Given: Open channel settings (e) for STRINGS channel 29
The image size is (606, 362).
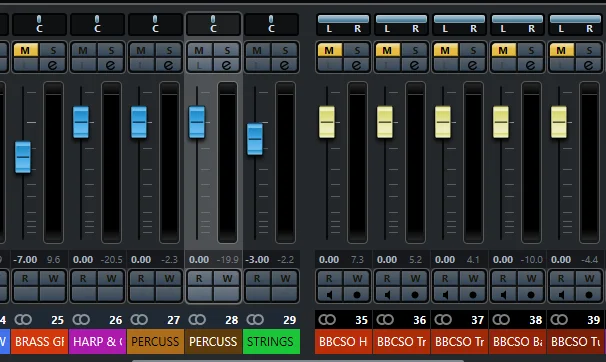Looking at the screenshot, I should tap(284, 65).
